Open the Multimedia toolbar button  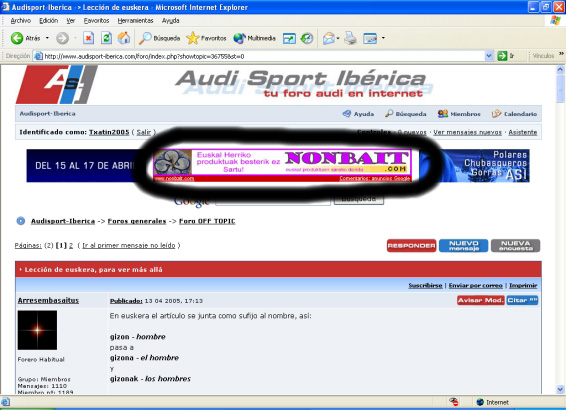(x=254, y=38)
